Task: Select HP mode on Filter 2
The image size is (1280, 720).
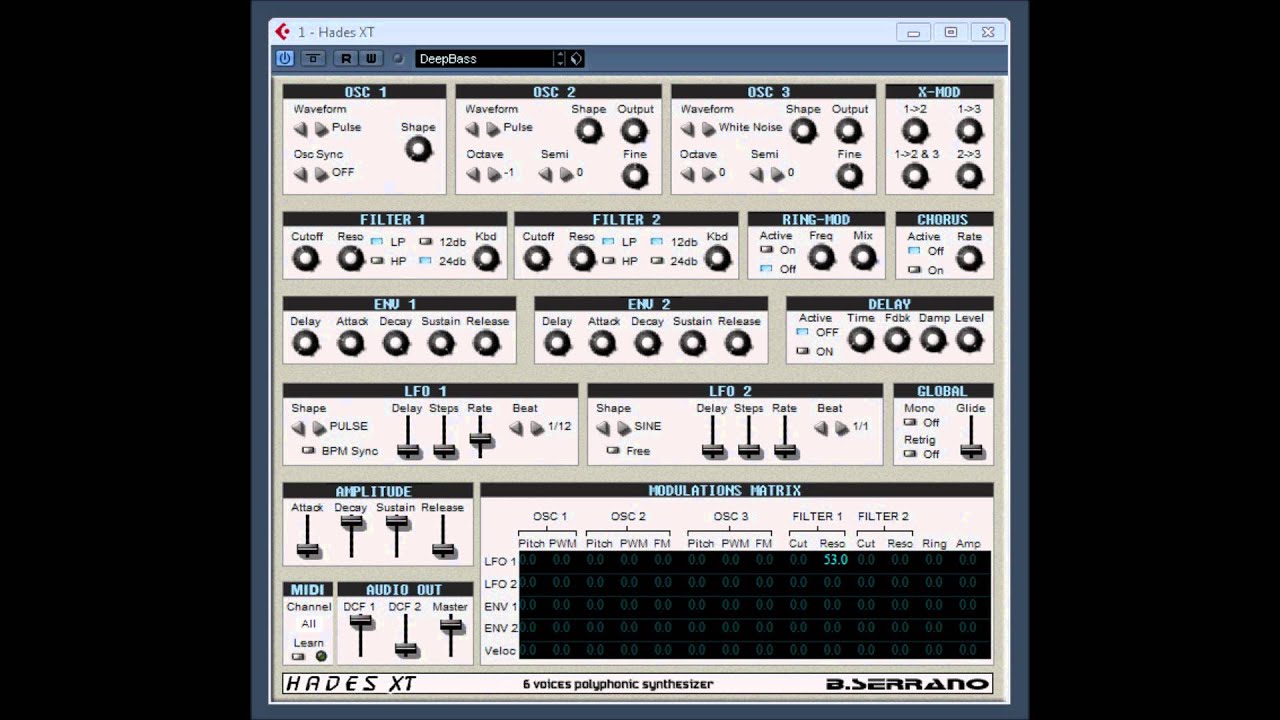Action: point(608,261)
